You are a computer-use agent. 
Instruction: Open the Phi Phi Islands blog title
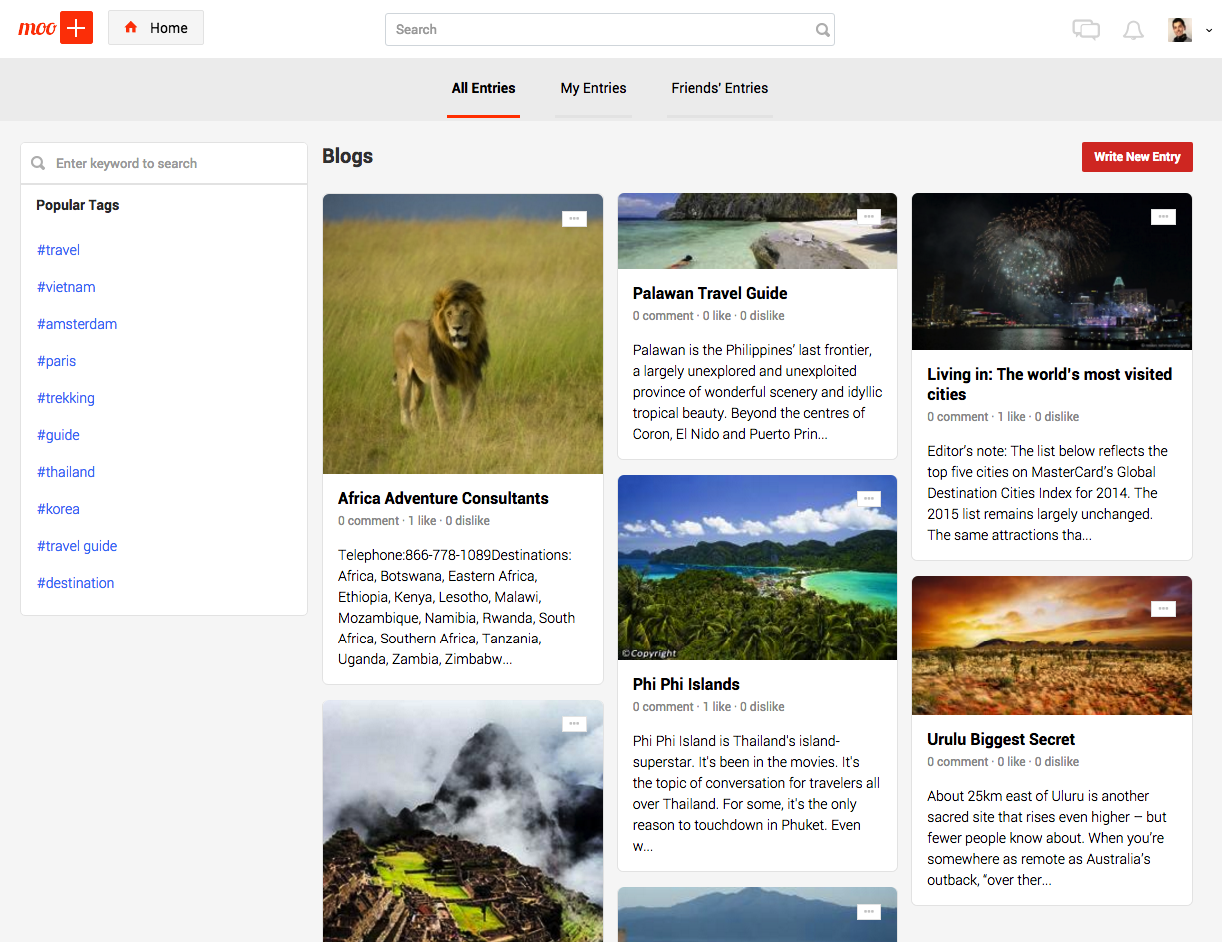pyautogui.click(x=686, y=684)
